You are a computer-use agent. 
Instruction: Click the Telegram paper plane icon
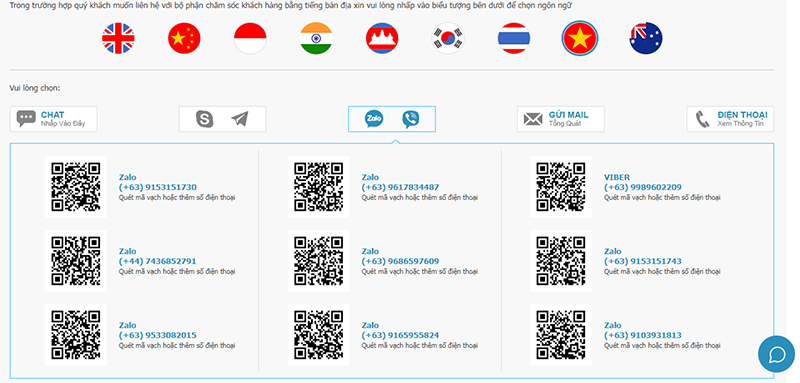point(239,119)
